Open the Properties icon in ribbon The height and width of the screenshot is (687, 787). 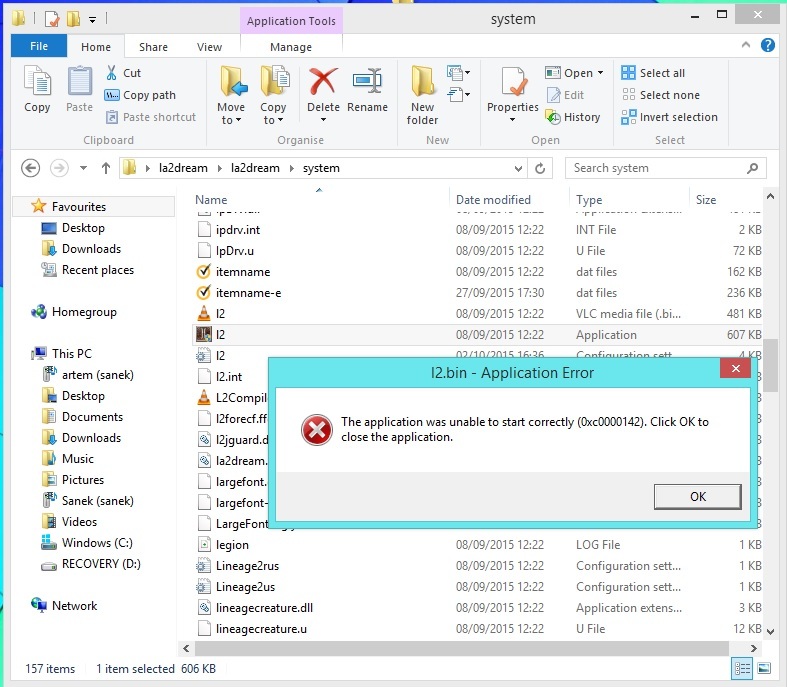click(513, 87)
